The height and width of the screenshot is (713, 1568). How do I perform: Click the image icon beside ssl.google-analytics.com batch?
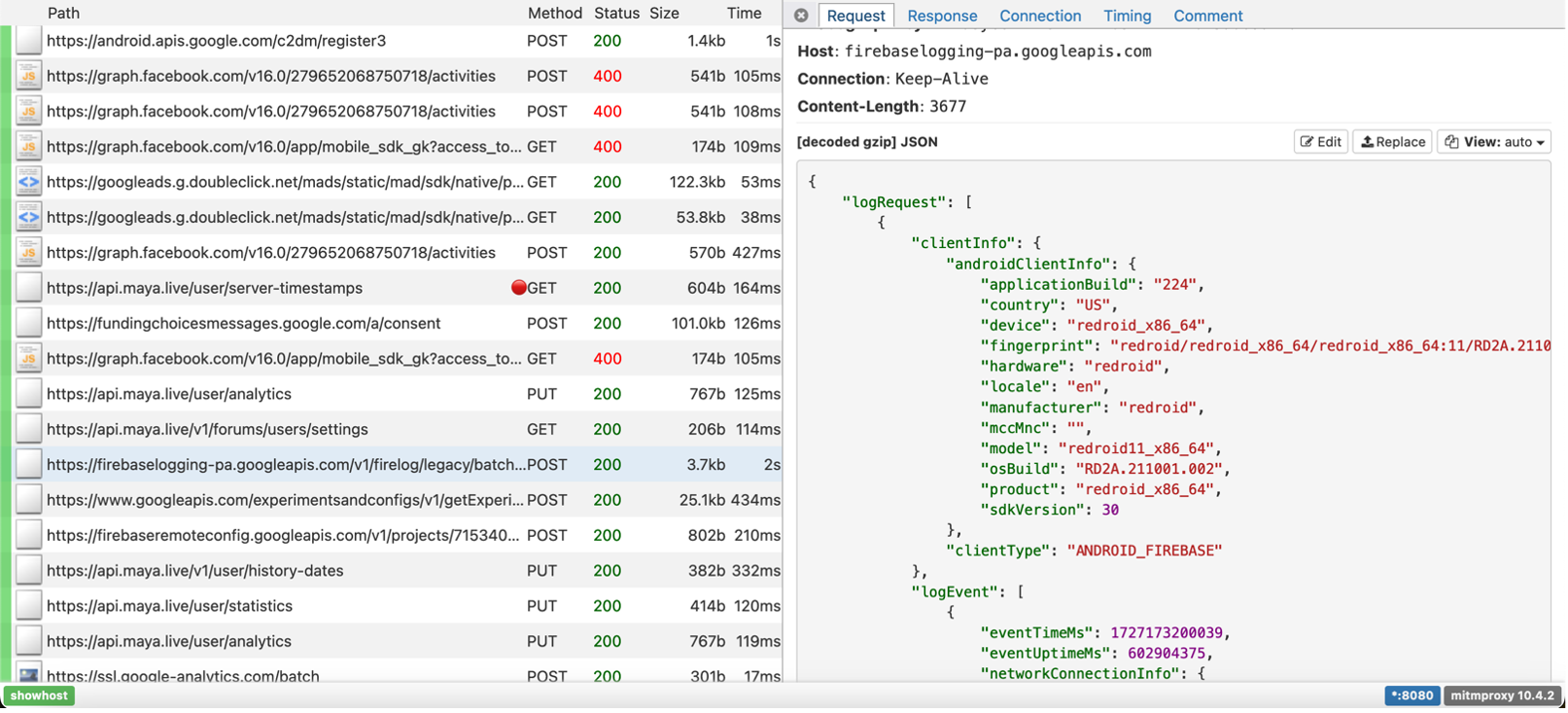point(28,675)
